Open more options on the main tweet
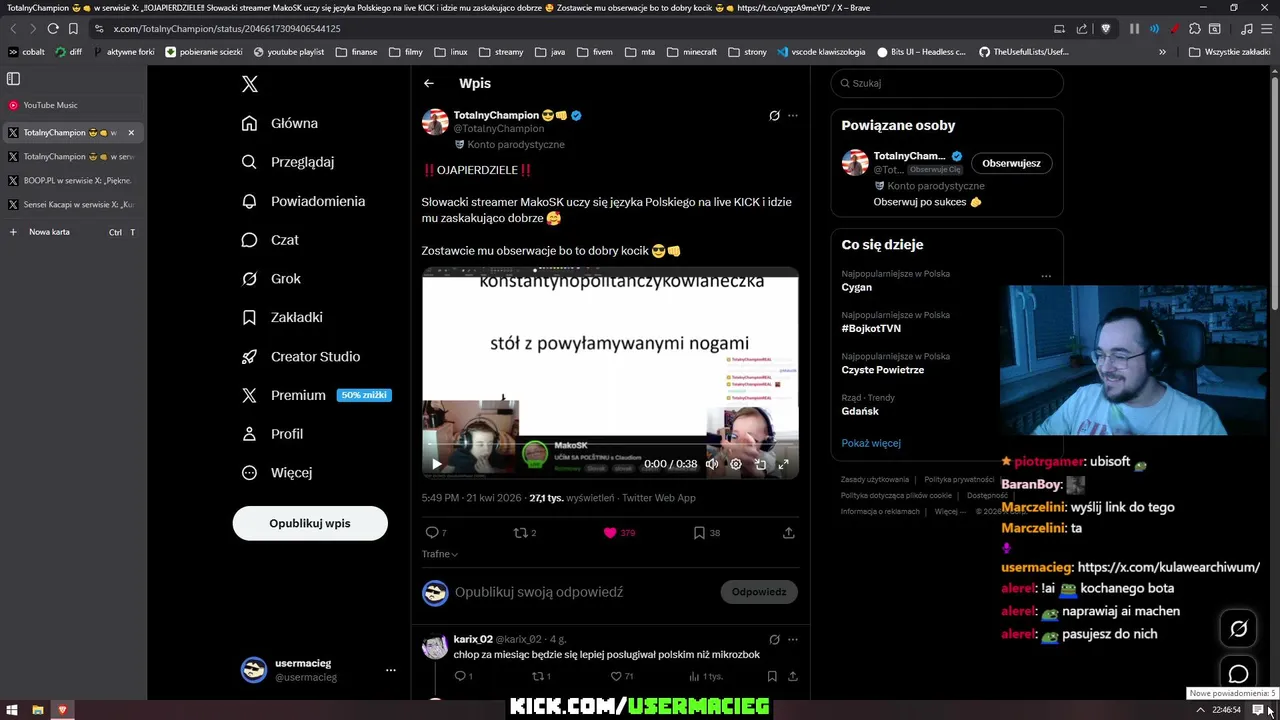This screenshot has height=720, width=1280. [793, 115]
